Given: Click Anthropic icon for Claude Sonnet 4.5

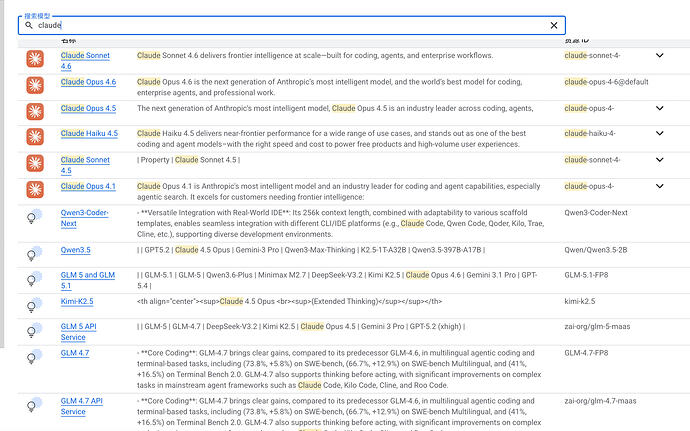Looking at the screenshot, I should (x=35, y=163).
